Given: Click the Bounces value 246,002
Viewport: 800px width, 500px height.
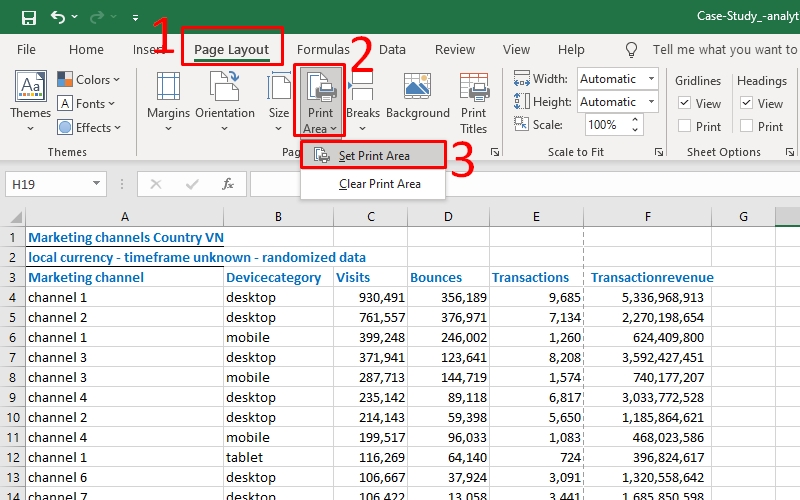Looking at the screenshot, I should point(448,337).
